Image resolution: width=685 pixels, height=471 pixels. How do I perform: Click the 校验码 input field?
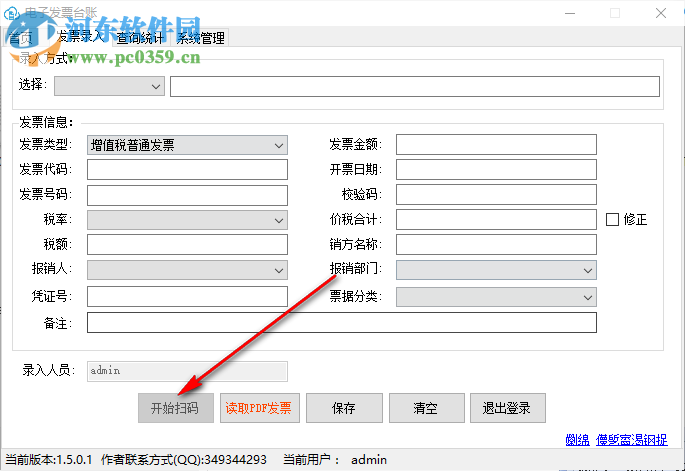(x=496, y=194)
